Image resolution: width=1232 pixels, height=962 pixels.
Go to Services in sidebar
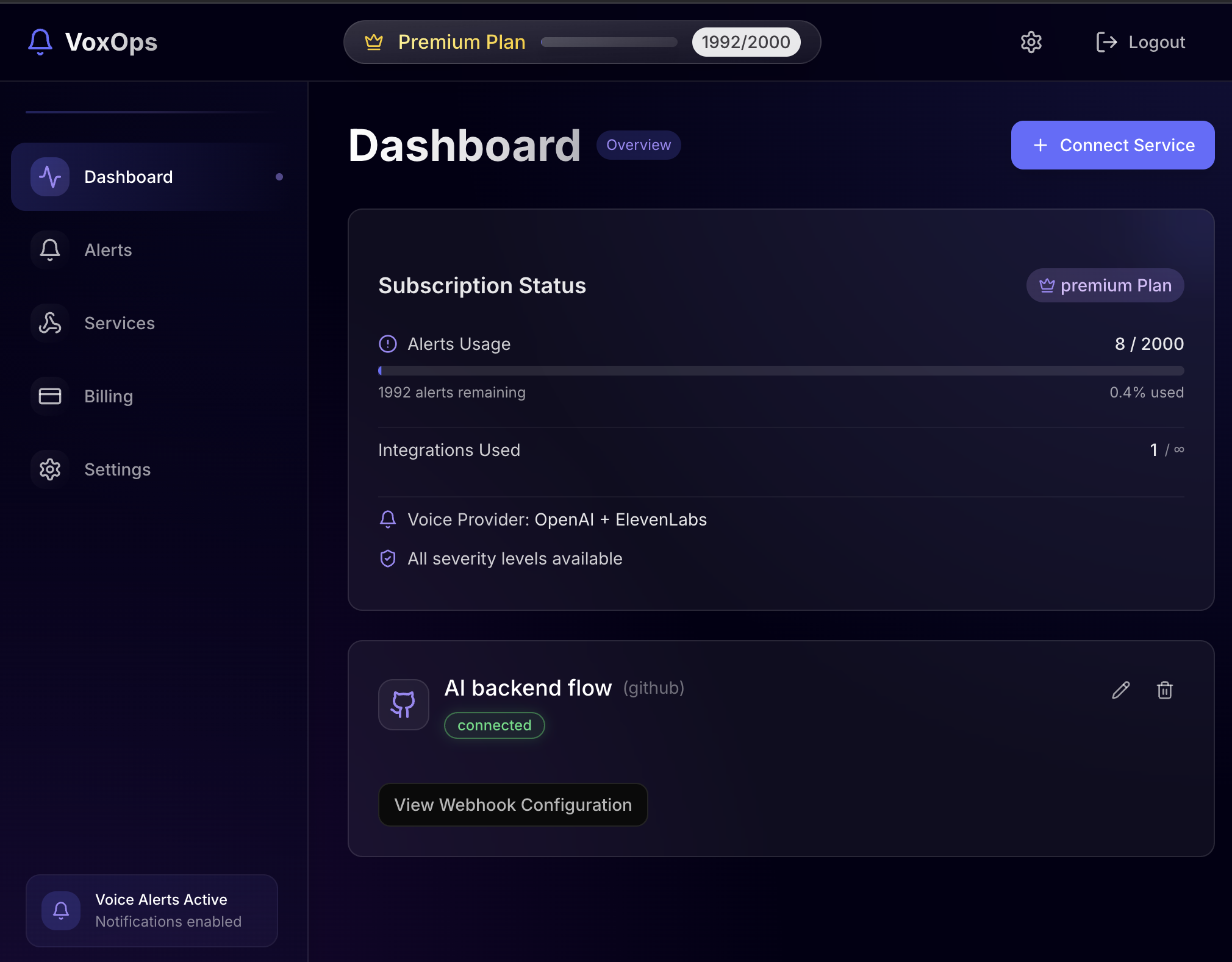[119, 323]
